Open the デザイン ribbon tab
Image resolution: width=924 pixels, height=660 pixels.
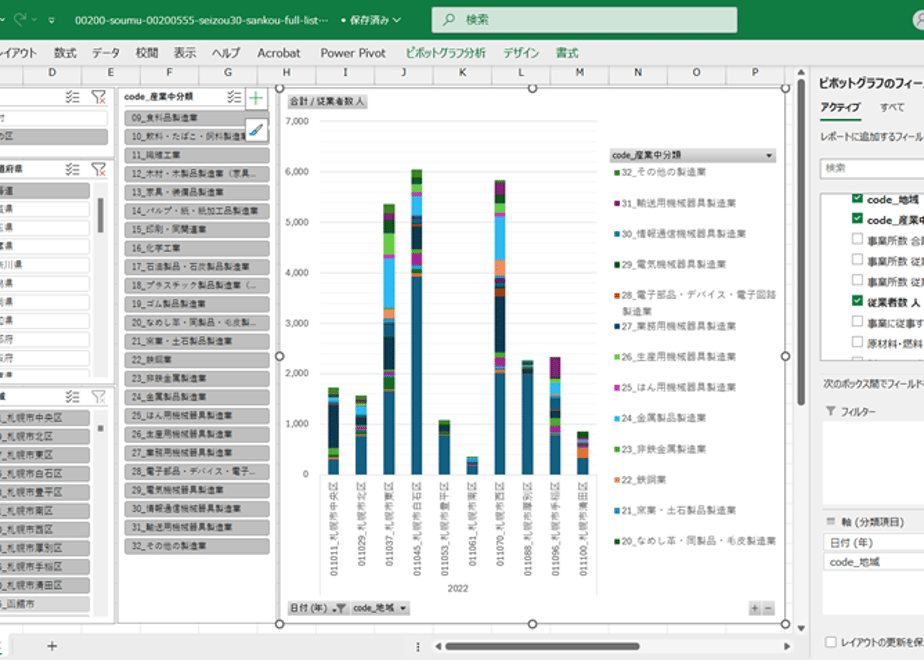click(521, 53)
